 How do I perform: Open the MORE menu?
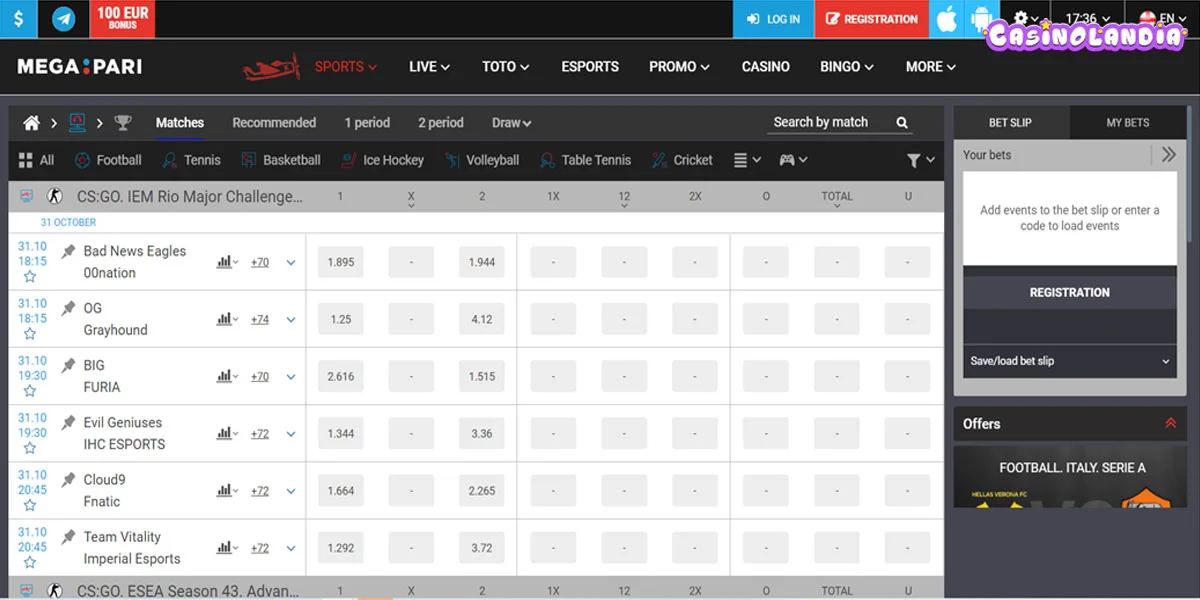coord(930,67)
